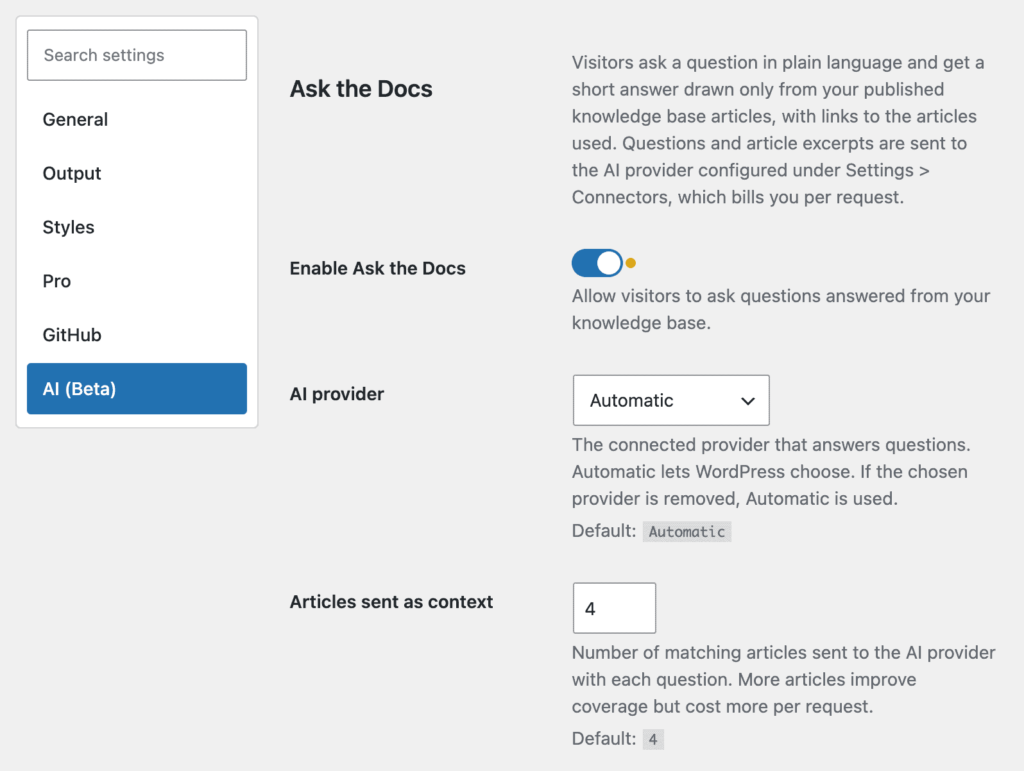Click the default value Automatic code tag
1024x771 pixels.
point(686,531)
